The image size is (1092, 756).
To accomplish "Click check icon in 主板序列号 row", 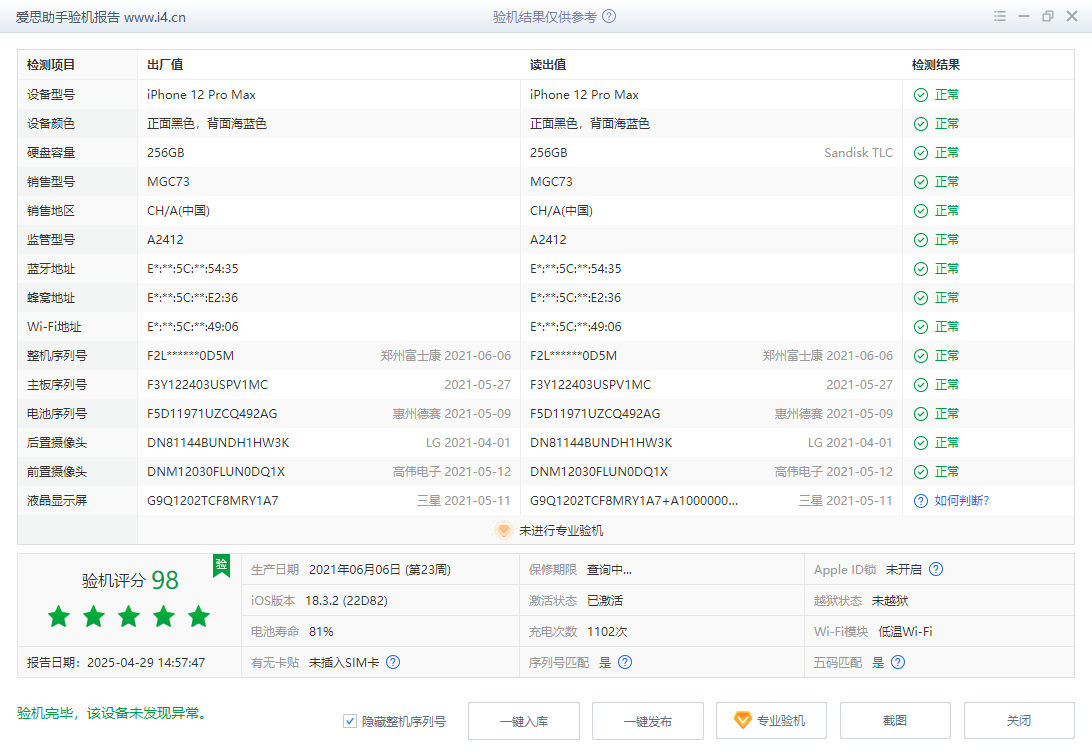I will tap(921, 385).
